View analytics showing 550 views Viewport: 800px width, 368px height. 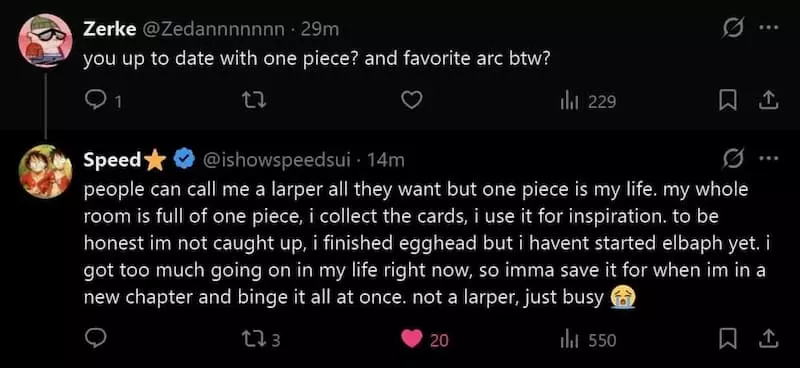(x=588, y=340)
